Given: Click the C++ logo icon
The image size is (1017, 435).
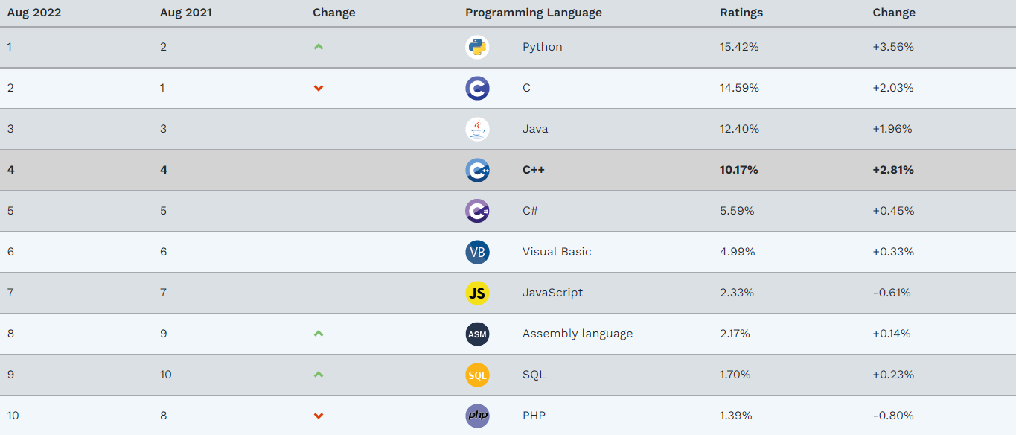Looking at the screenshot, I should (x=477, y=170).
